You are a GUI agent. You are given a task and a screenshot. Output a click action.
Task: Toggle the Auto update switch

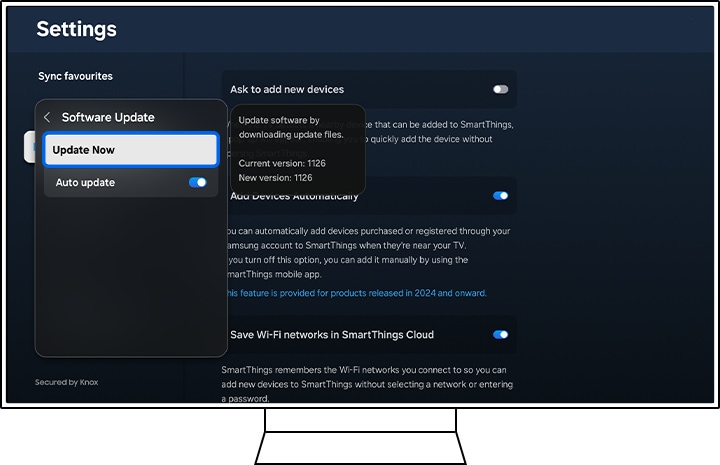pyautogui.click(x=197, y=183)
